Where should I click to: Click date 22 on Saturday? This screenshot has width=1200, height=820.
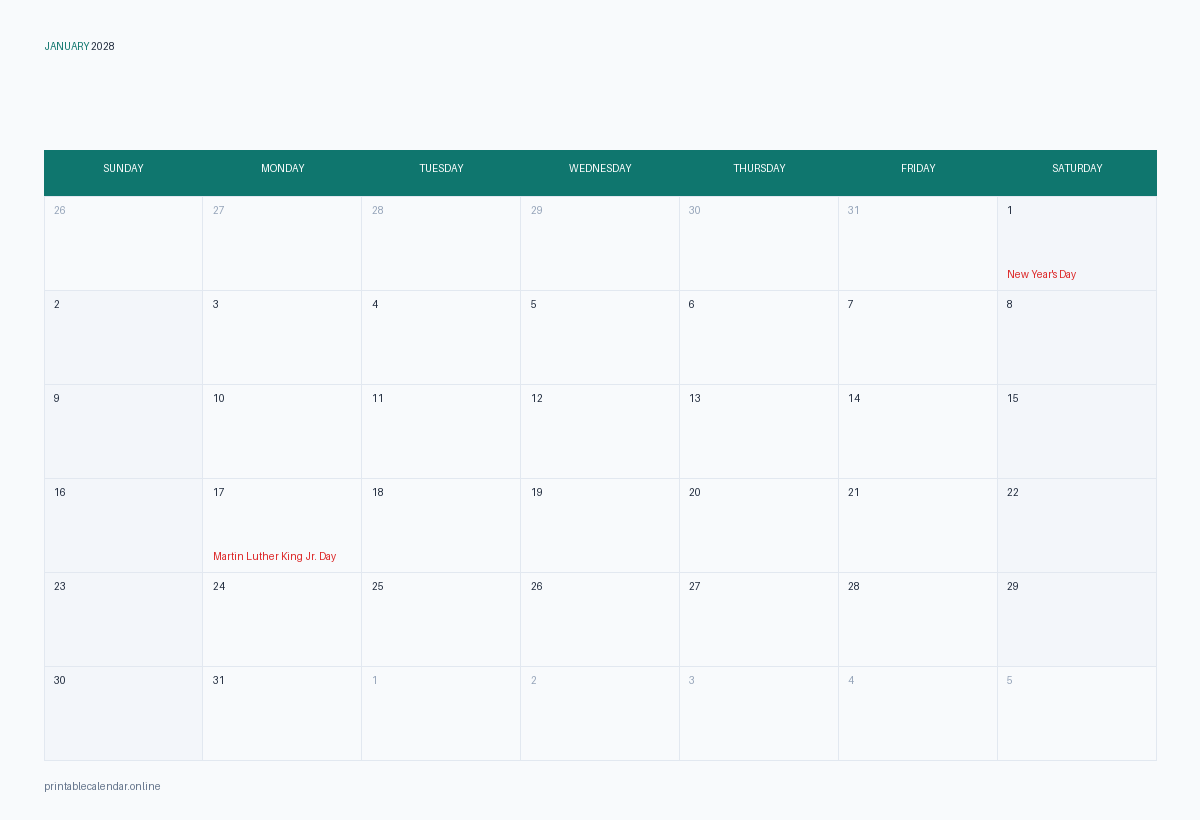[1012, 492]
